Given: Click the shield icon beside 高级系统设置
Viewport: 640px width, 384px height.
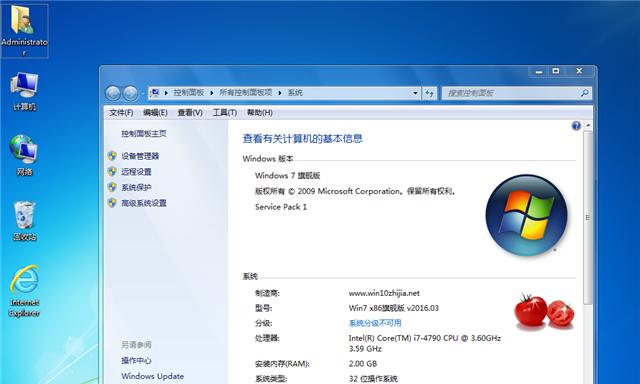Looking at the screenshot, I should (x=112, y=203).
